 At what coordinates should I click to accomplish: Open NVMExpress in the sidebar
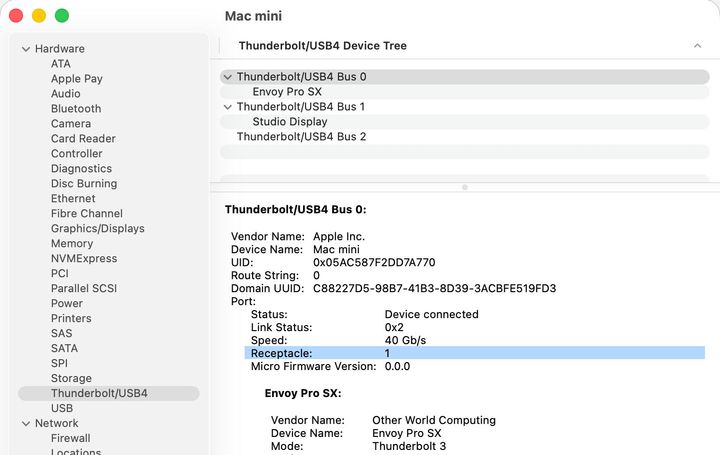coord(84,258)
